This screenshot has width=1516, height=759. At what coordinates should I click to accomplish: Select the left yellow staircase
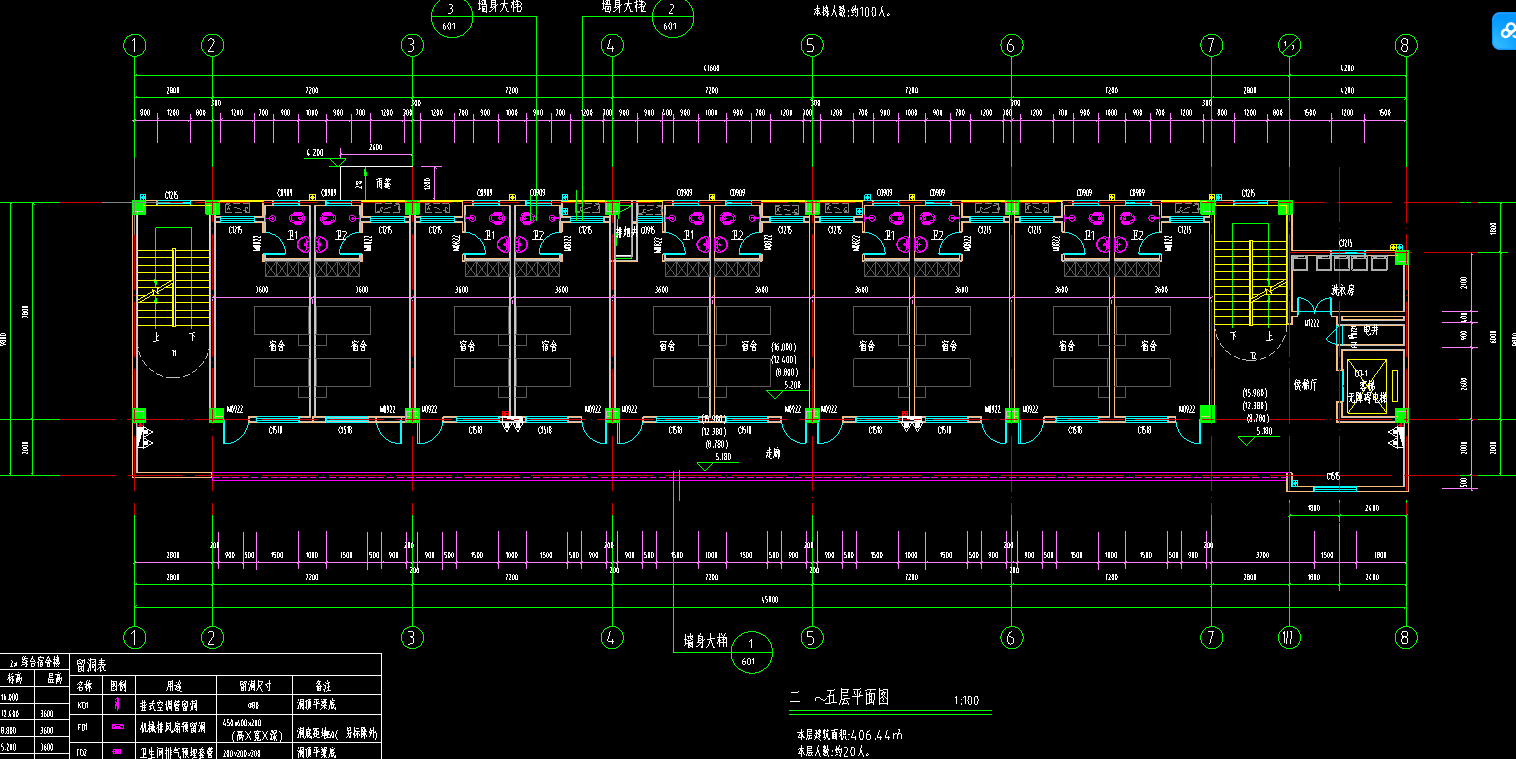[x=174, y=288]
